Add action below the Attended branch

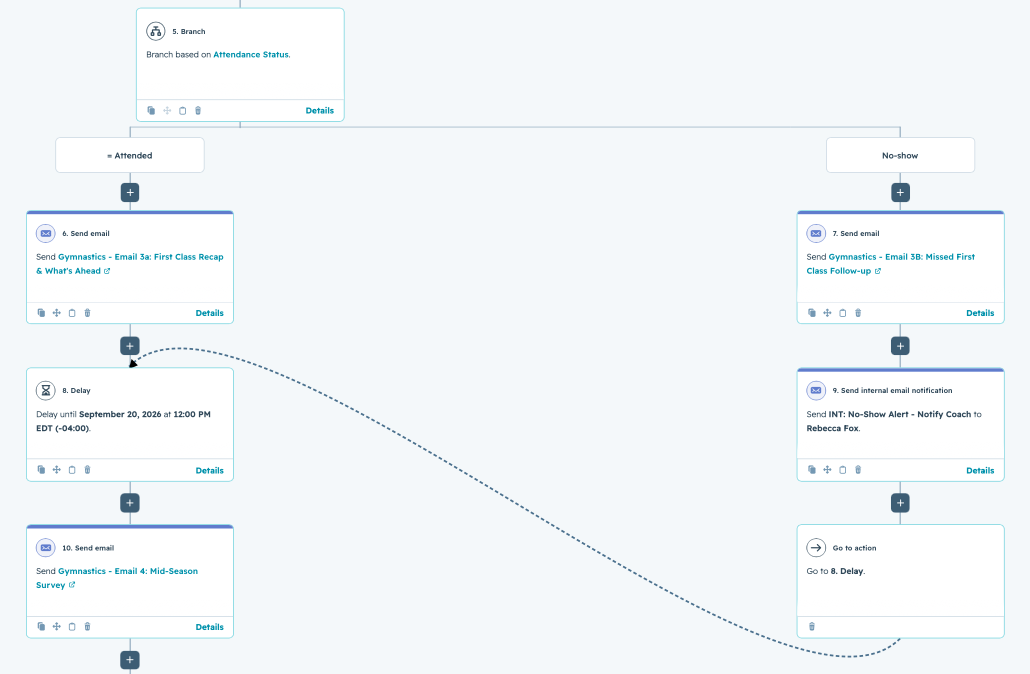130,192
